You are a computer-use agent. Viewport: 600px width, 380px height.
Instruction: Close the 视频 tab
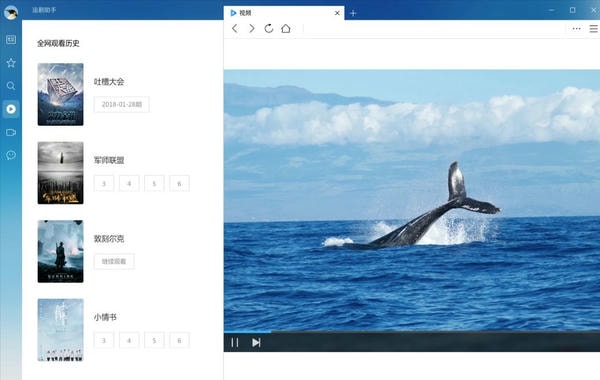pyautogui.click(x=337, y=13)
